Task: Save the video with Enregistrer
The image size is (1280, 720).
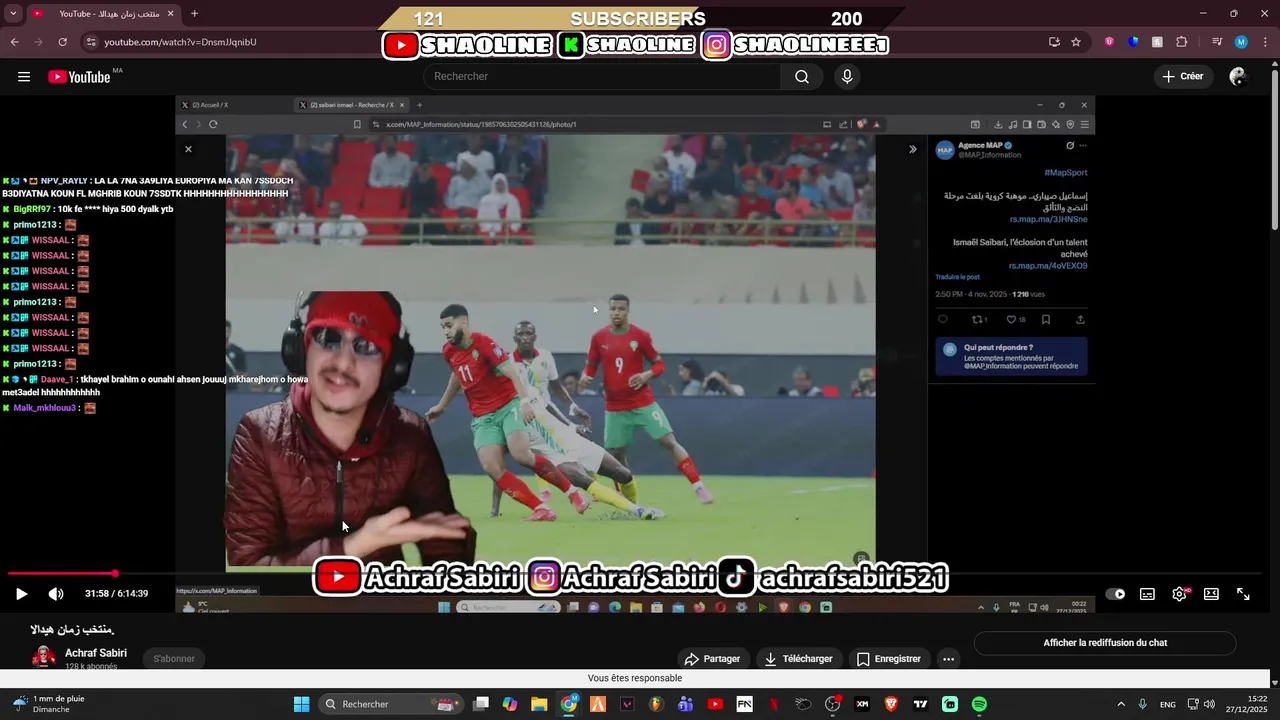Action: point(889,659)
